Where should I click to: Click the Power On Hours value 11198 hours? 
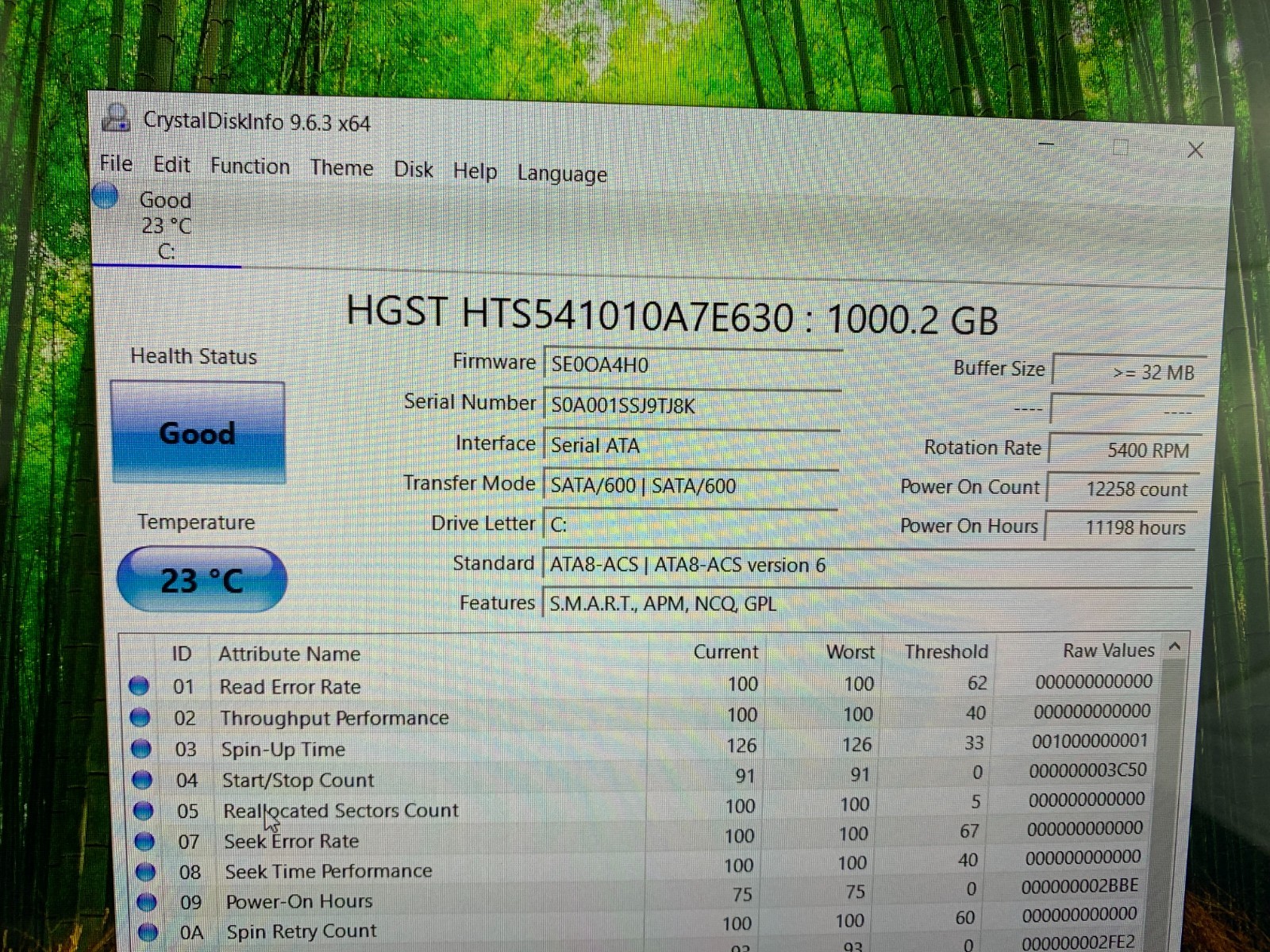1120,528
